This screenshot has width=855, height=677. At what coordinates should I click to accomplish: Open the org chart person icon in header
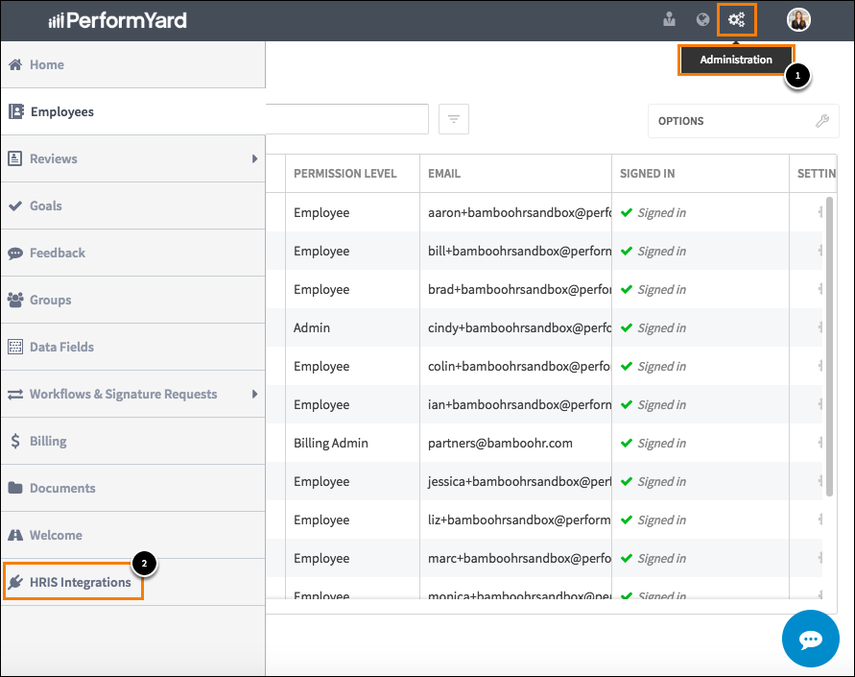[669, 20]
